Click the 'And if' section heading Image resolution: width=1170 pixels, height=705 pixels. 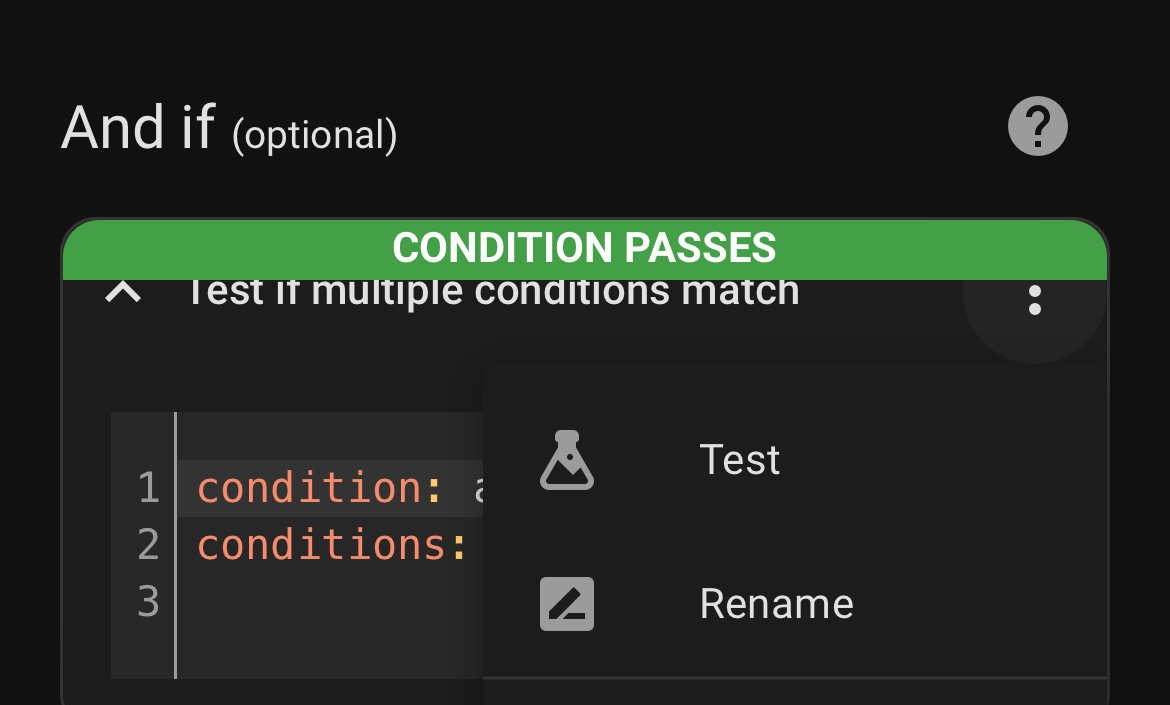(x=138, y=127)
